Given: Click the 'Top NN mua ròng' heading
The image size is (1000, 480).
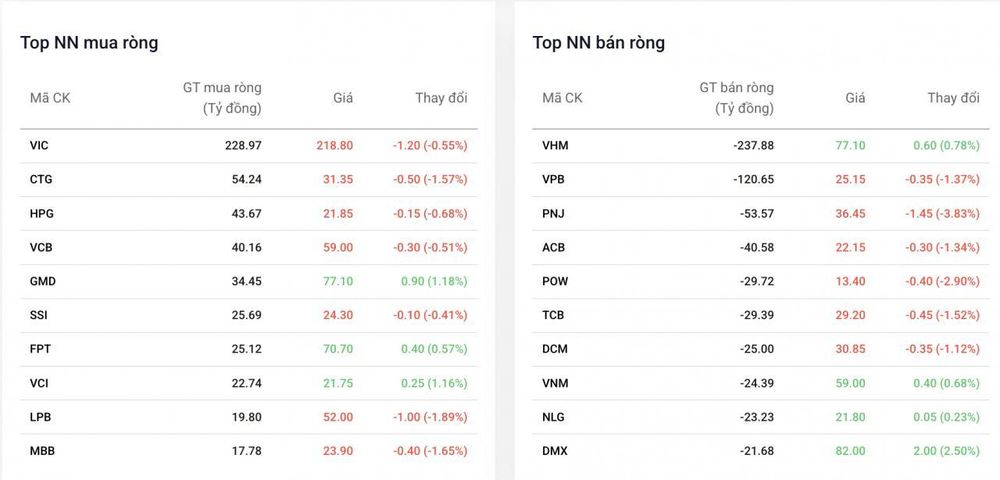Looking at the screenshot, I should click(89, 43).
